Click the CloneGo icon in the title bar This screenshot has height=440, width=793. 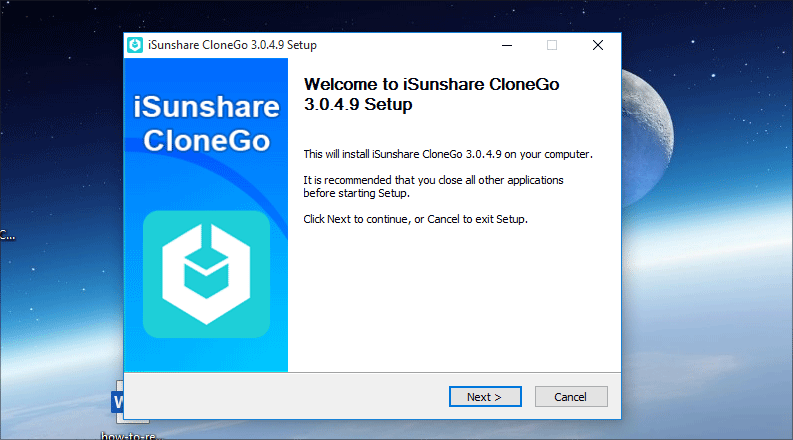click(x=135, y=45)
